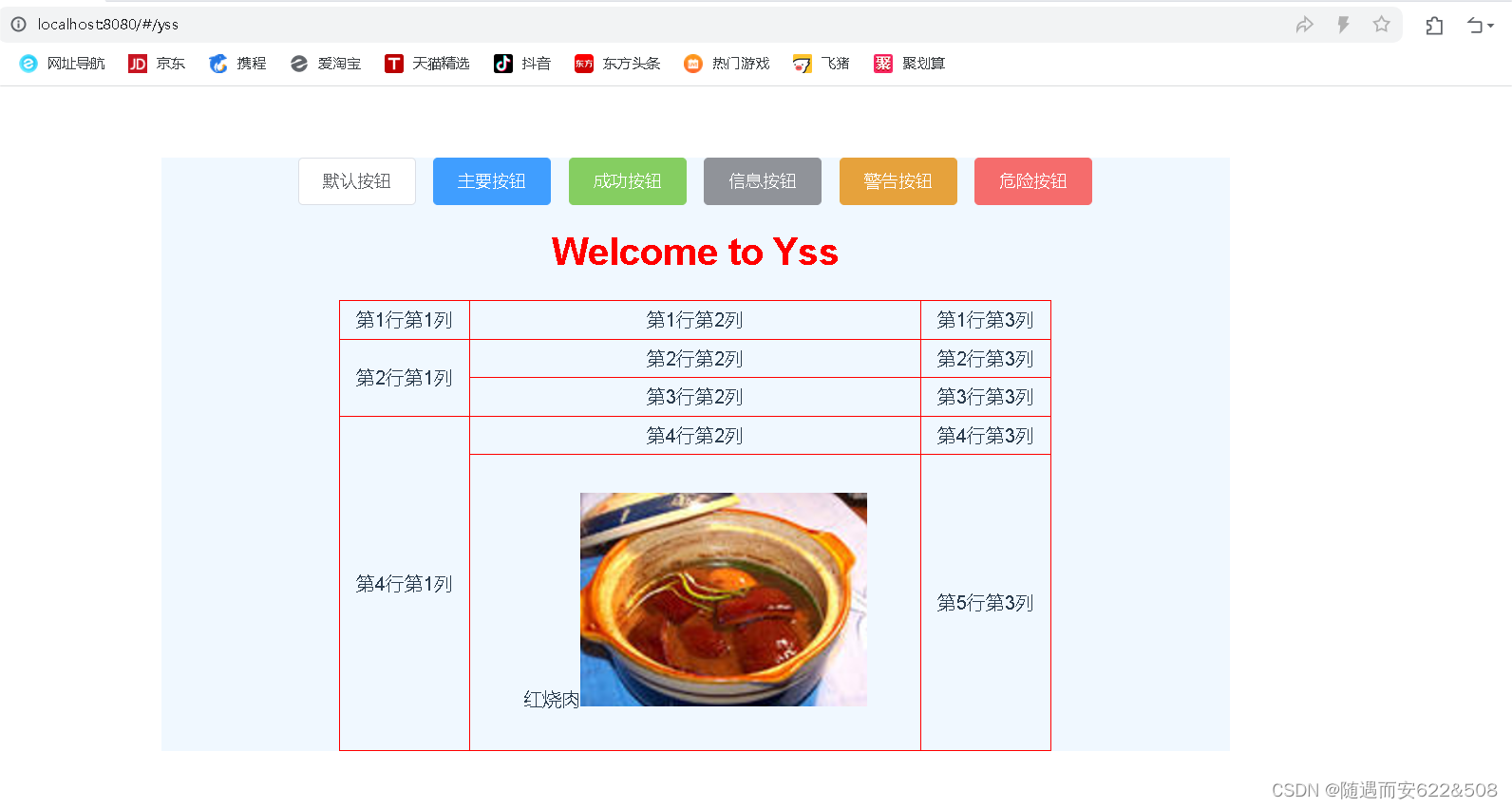Screen dimensions: 1512x808
Task: Open the 抖音 bookmark
Action: click(522, 64)
